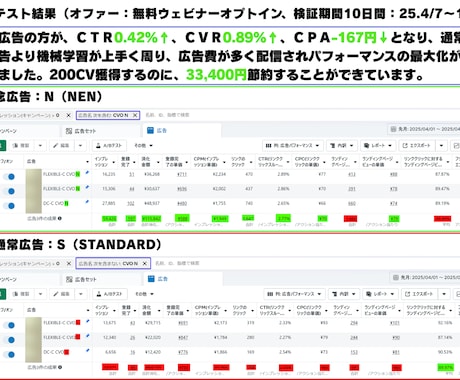Remove campaign filter chip in NEN panel
The height and width of the screenshot is (380, 460).
[x=68, y=115]
